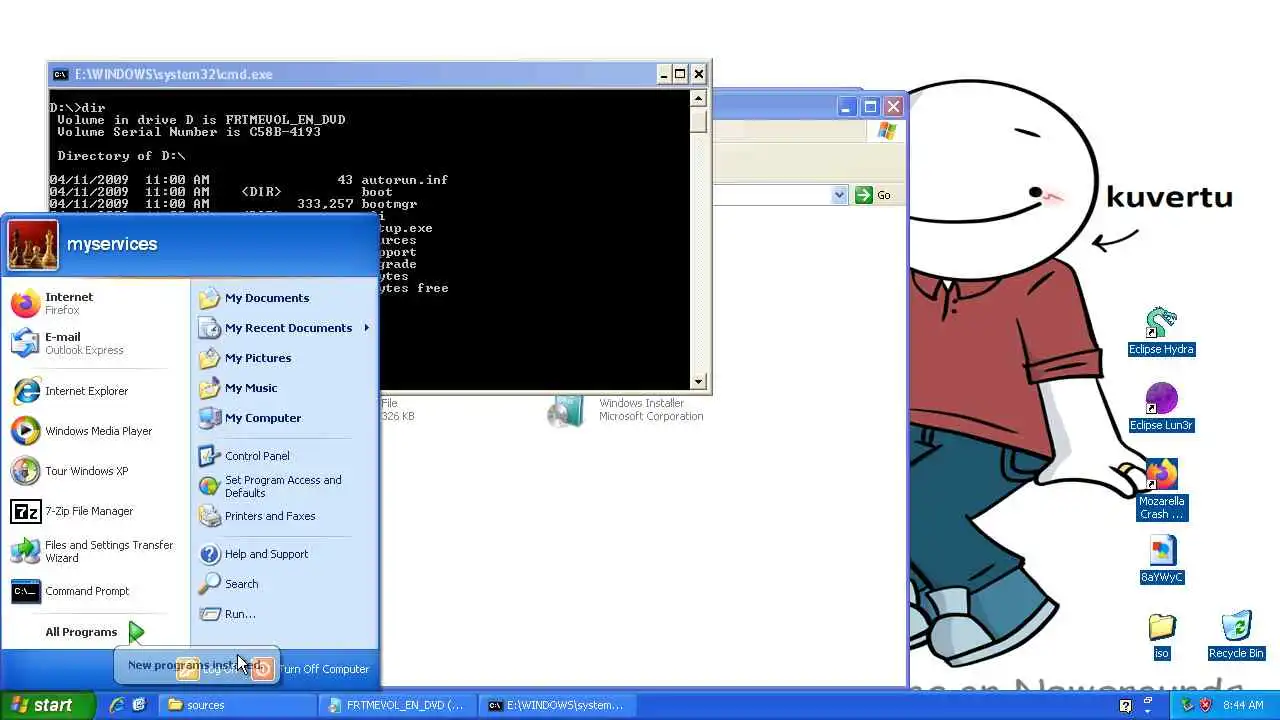Expand My Recent Documents submenu
The width and height of the screenshot is (1280, 720).
point(284,328)
